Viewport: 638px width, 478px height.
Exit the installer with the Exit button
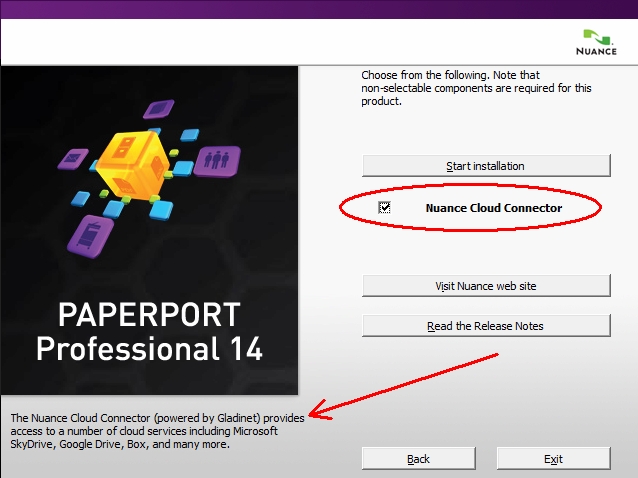(x=553, y=458)
